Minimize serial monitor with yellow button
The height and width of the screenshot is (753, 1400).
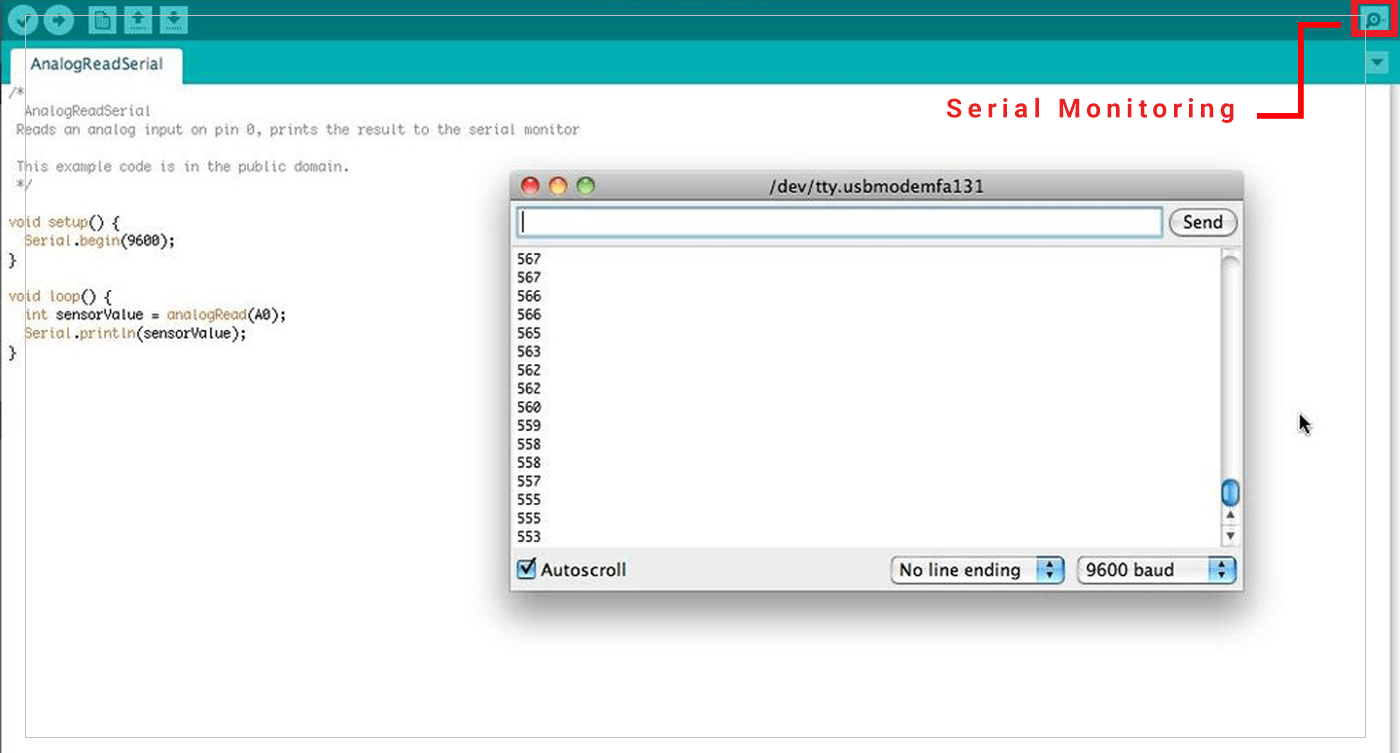pos(558,186)
